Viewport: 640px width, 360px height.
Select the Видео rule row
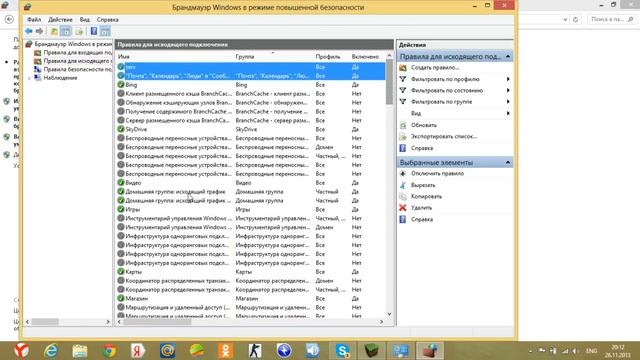click(250, 183)
